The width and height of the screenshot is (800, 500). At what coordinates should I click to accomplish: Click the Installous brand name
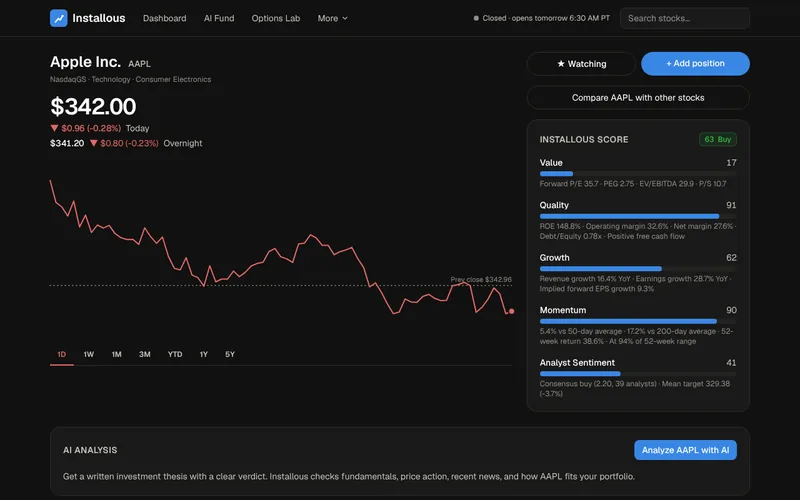click(x=98, y=18)
